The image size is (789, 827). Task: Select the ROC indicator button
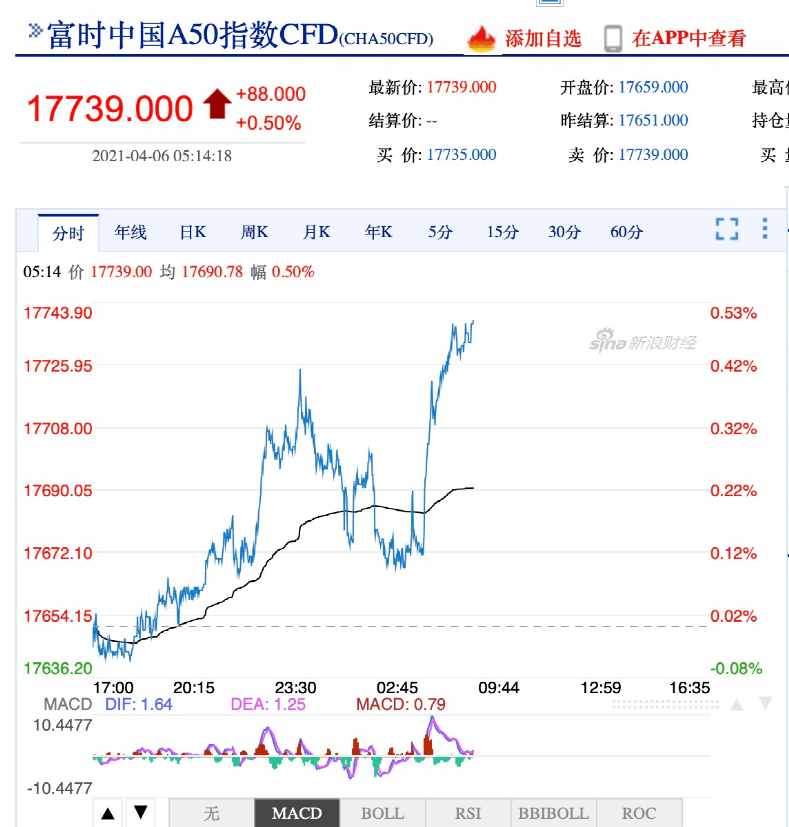pos(639,813)
